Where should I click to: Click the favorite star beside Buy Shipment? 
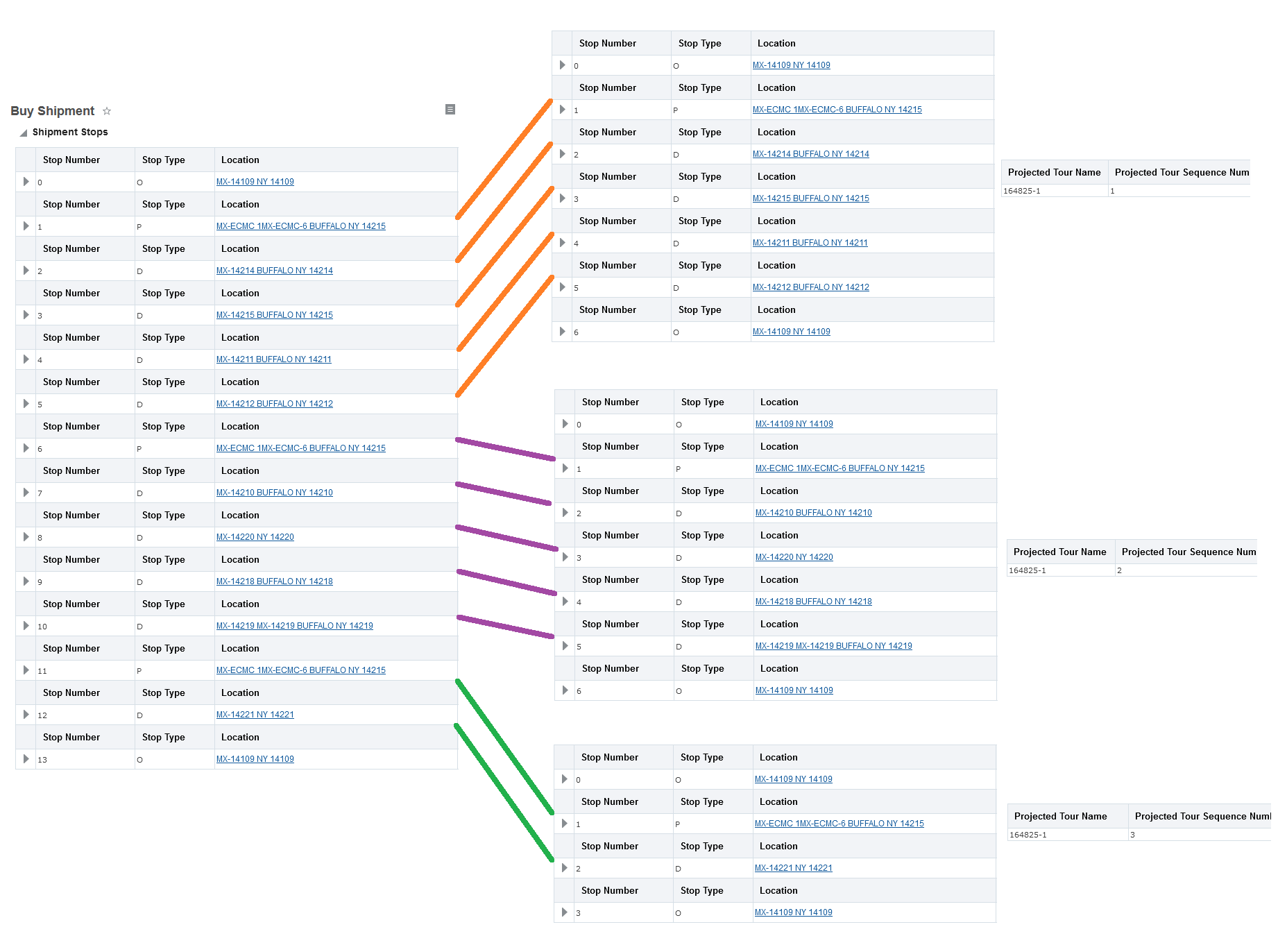(107, 111)
